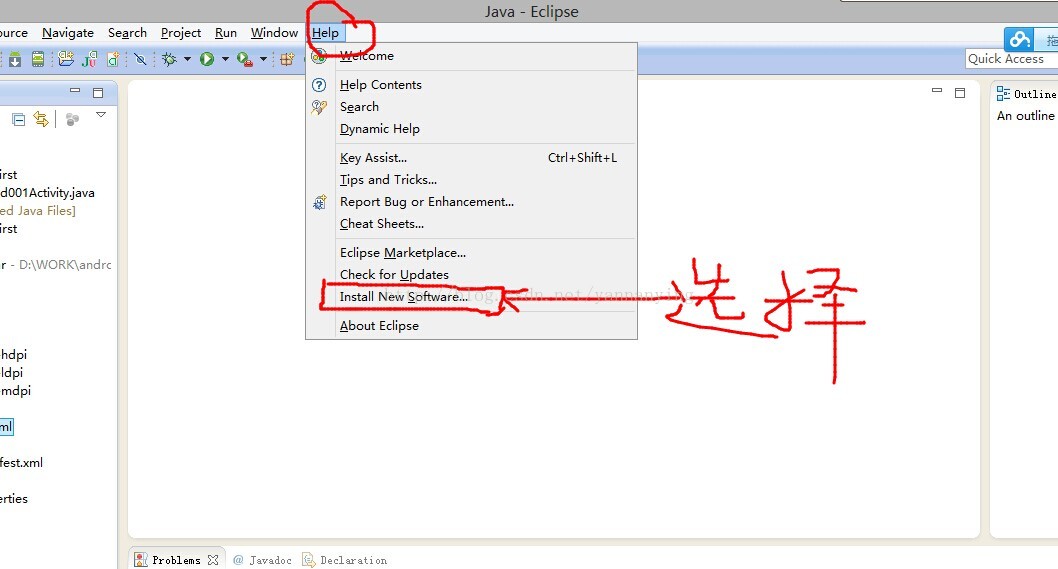1058x569 pixels.
Task: Open the dropdown arrow beside External Tools
Action: point(263,59)
